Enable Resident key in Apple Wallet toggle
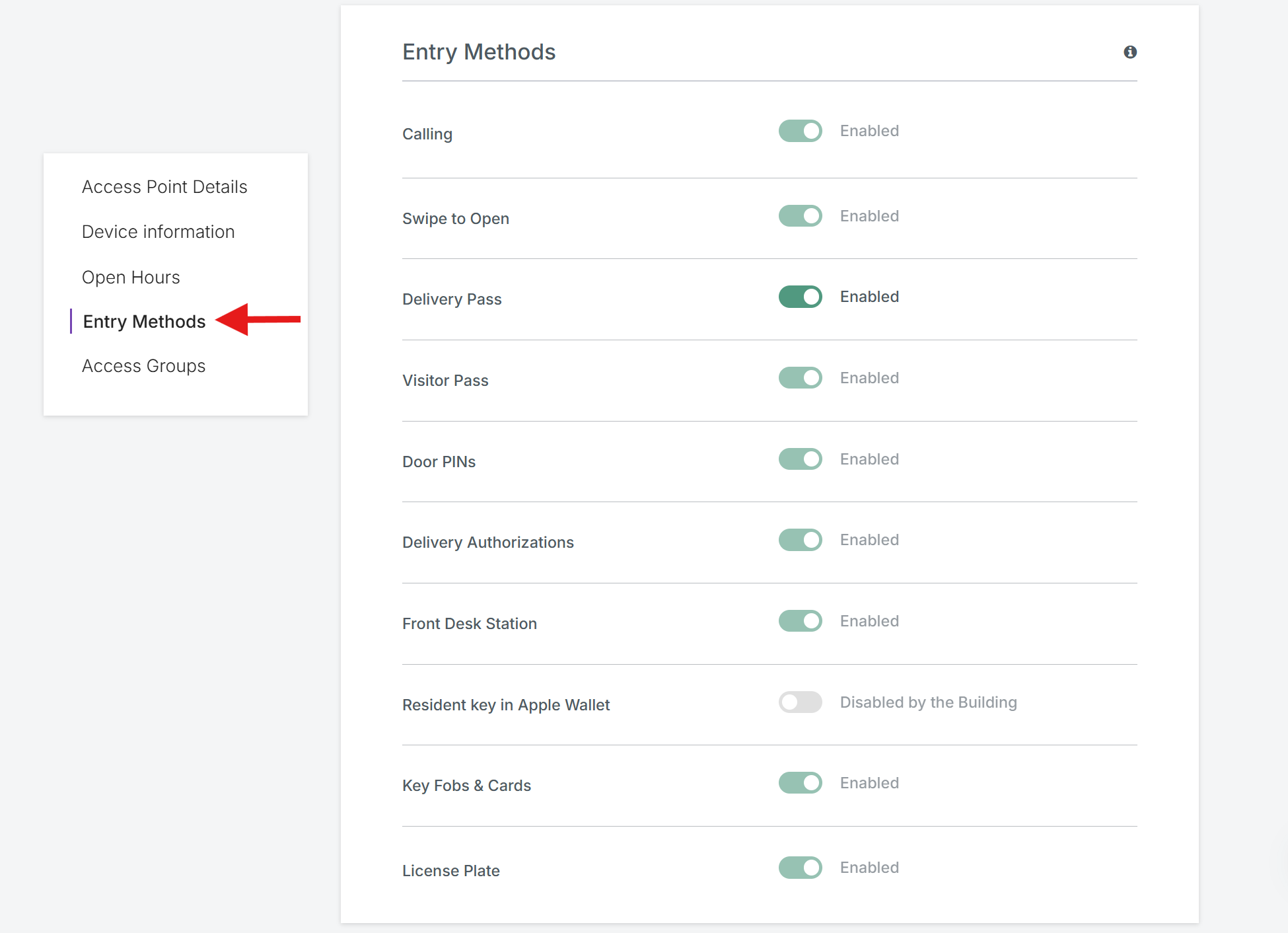The image size is (1288, 933). 800,702
